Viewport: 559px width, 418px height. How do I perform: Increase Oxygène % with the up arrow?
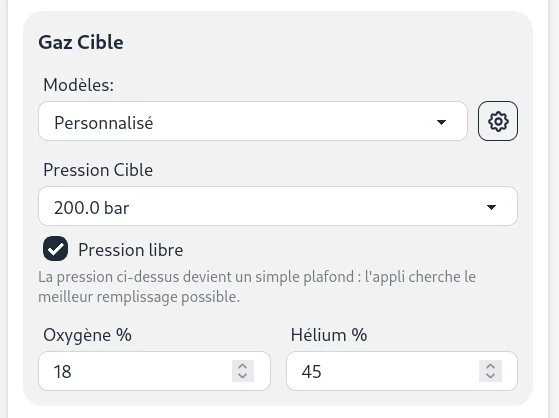point(243,366)
